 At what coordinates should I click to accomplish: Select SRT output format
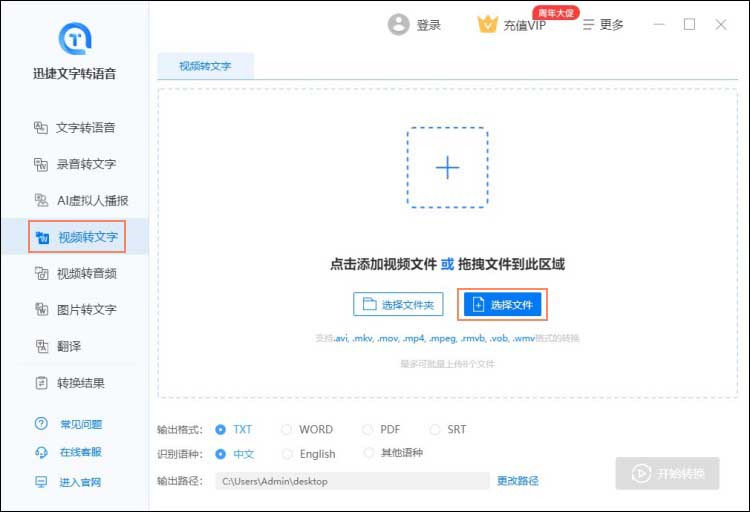pos(448,429)
